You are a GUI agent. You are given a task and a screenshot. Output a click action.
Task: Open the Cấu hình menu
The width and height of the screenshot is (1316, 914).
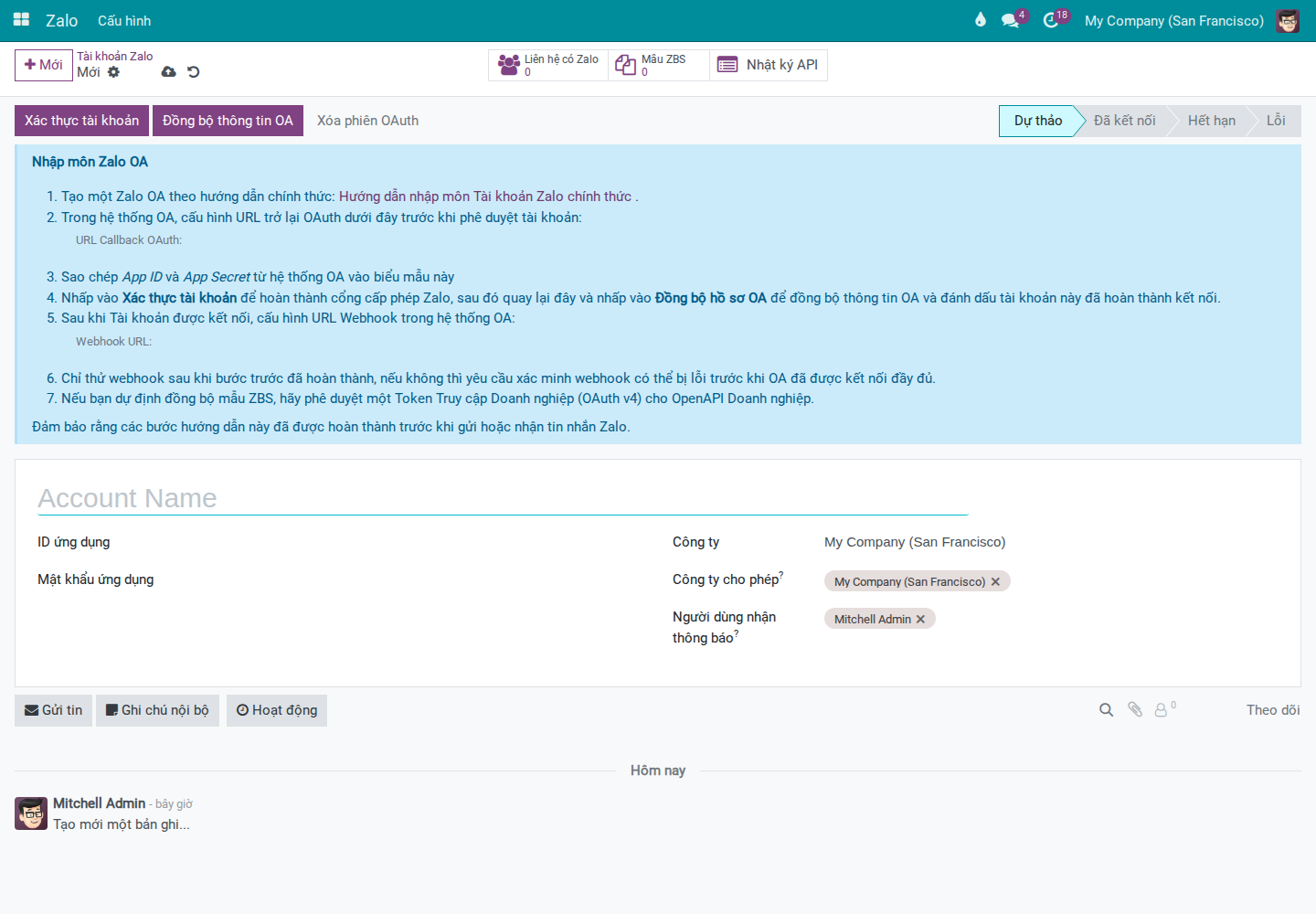pyautogui.click(x=124, y=20)
